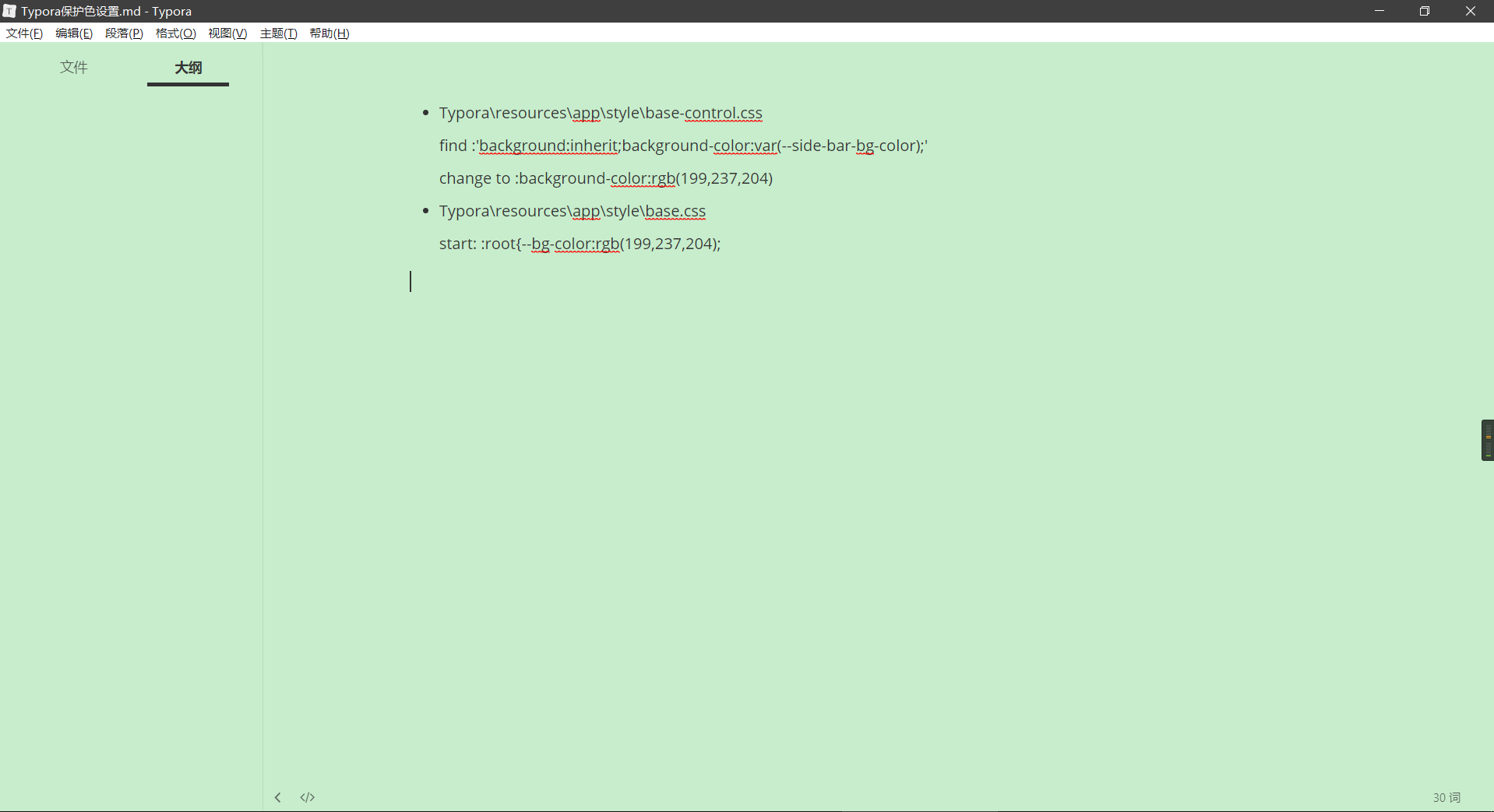Switch to the 文件 sidebar tab
The image size is (1494, 812).
pos(74,68)
